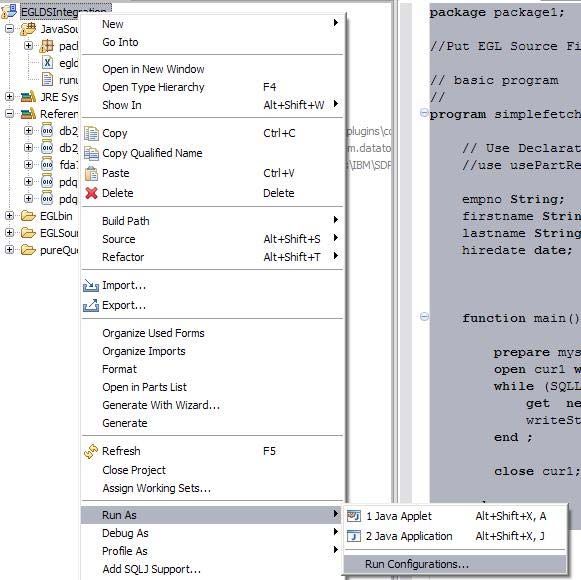Screen dimensions: 581x580
Task: Choose Generate With Wizard... menu entry
Action: [x=161, y=405]
